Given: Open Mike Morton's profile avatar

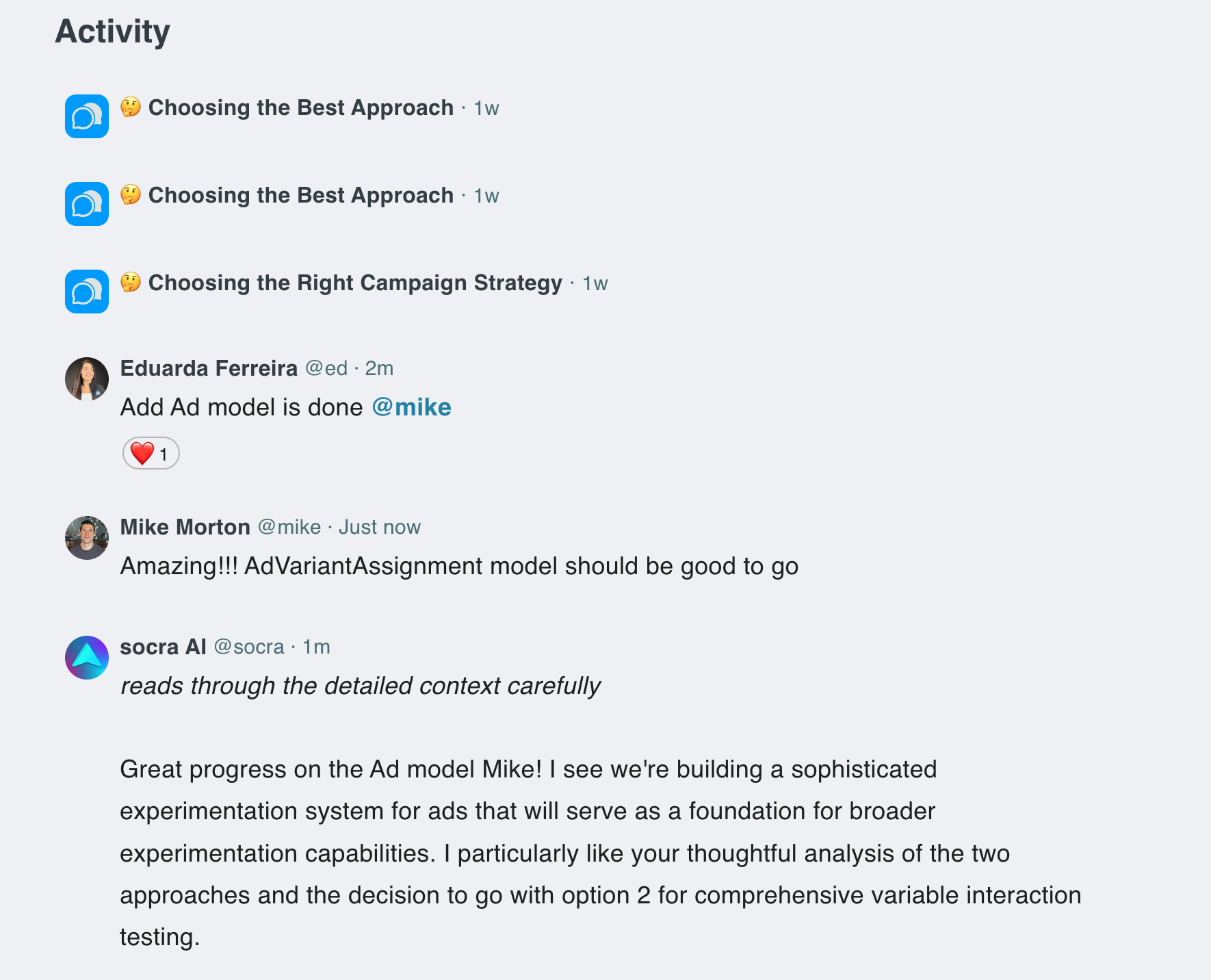Looking at the screenshot, I should pos(87,538).
